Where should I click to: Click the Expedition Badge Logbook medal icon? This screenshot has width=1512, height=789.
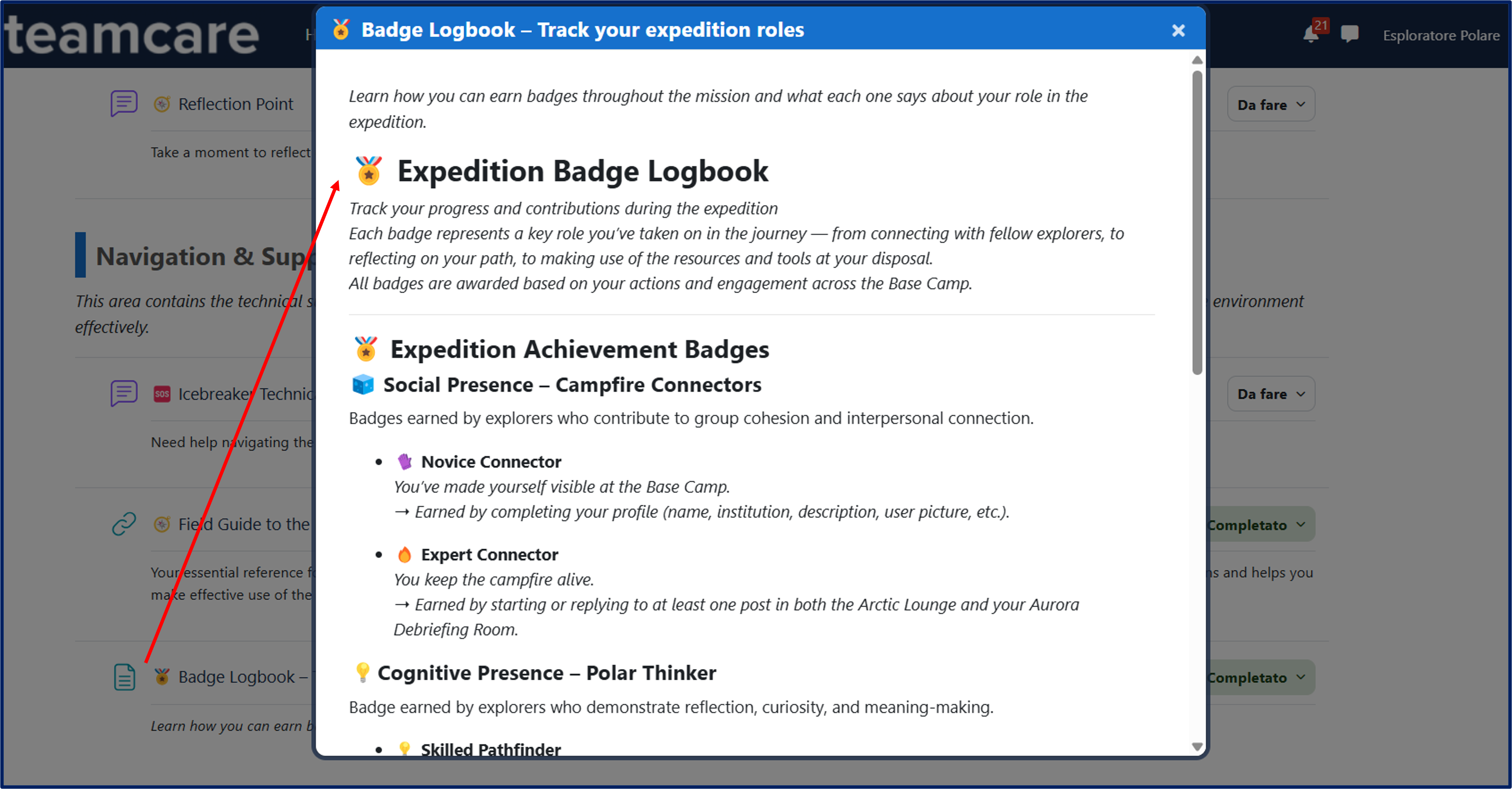click(369, 171)
